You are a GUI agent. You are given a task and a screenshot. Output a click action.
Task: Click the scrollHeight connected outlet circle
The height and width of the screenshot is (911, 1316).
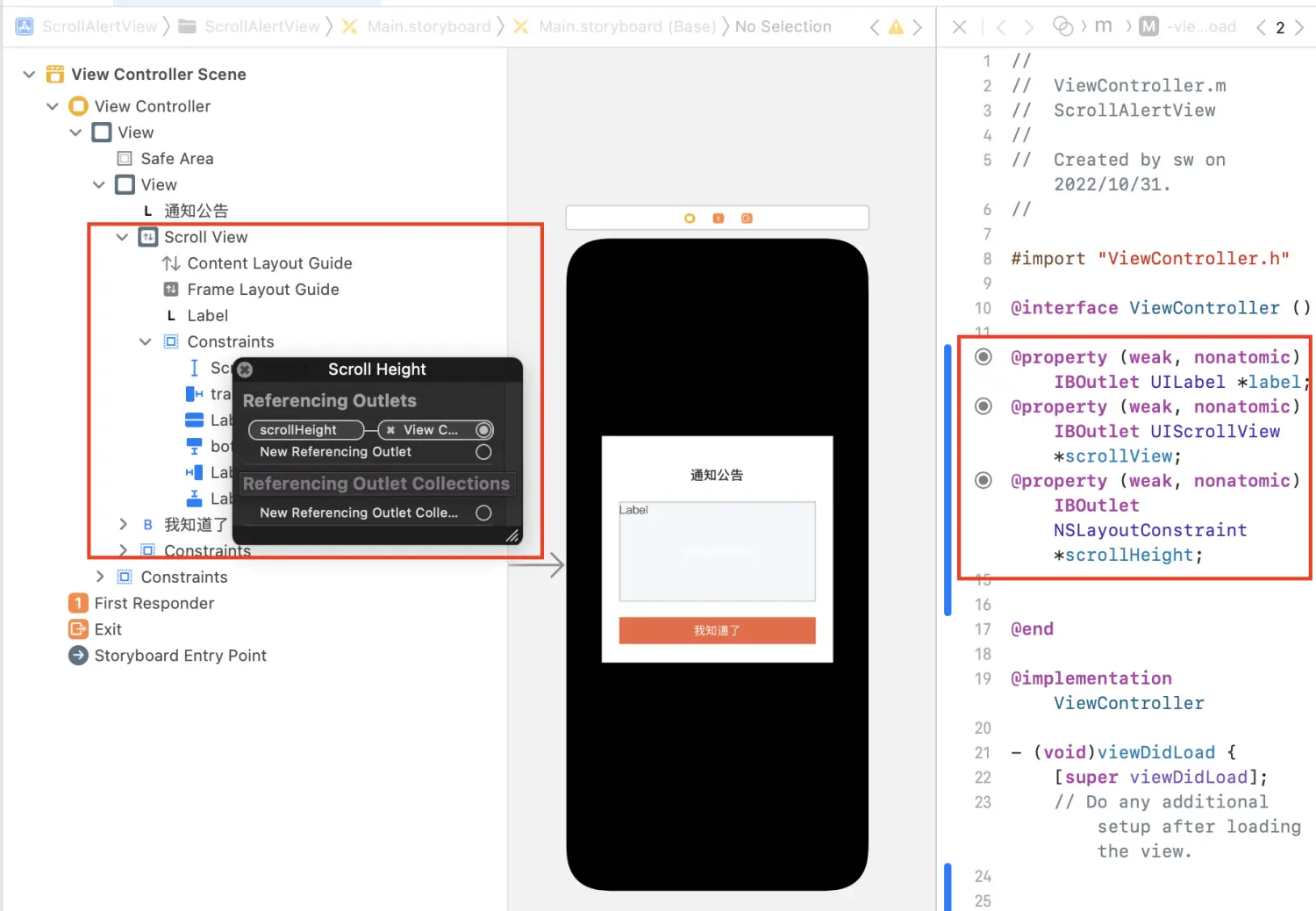(483, 430)
